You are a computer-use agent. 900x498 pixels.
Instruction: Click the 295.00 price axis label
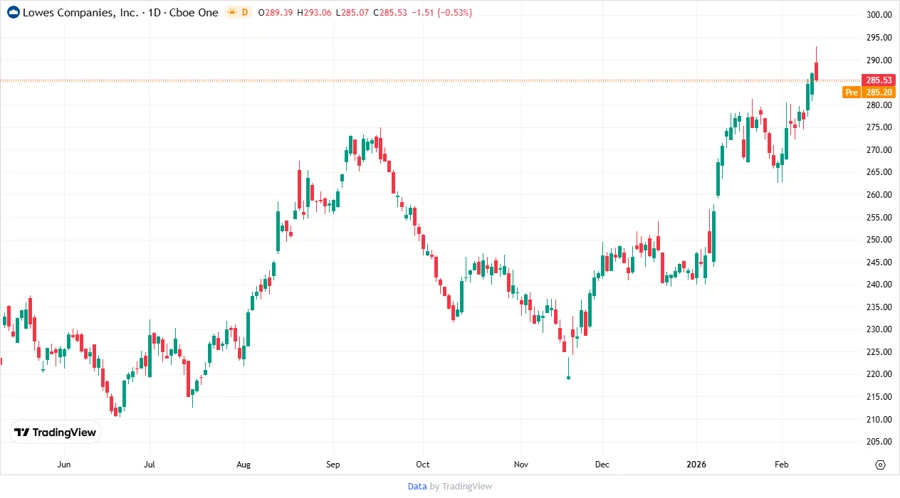coord(879,37)
